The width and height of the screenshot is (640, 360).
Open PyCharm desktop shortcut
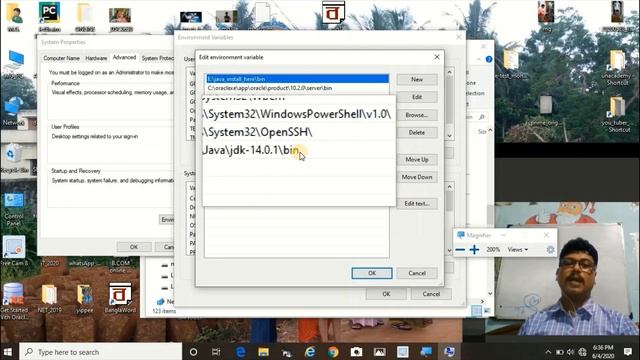coord(49,17)
